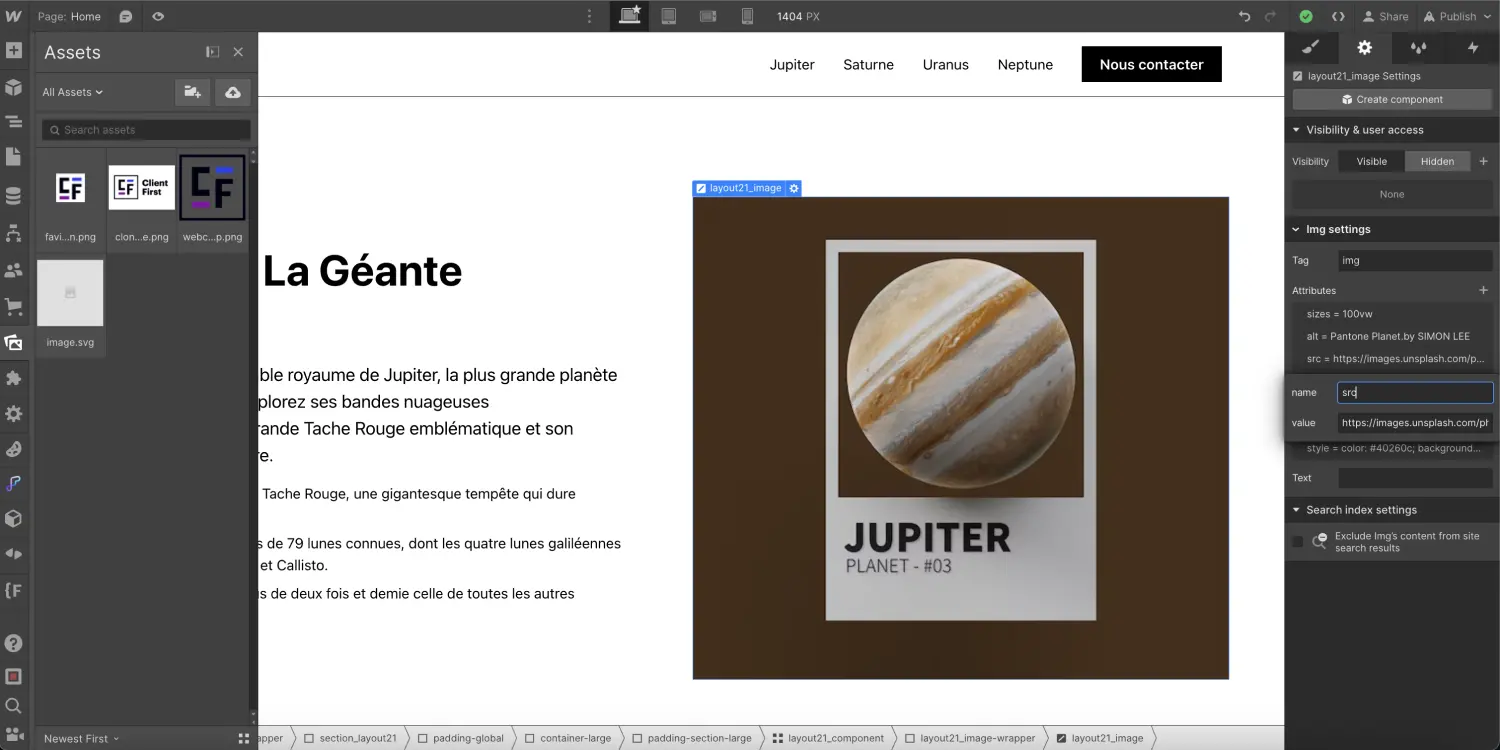Image resolution: width=1500 pixels, height=750 pixels.
Task: Click the undo arrow in top bar
Action: [x=1244, y=16]
